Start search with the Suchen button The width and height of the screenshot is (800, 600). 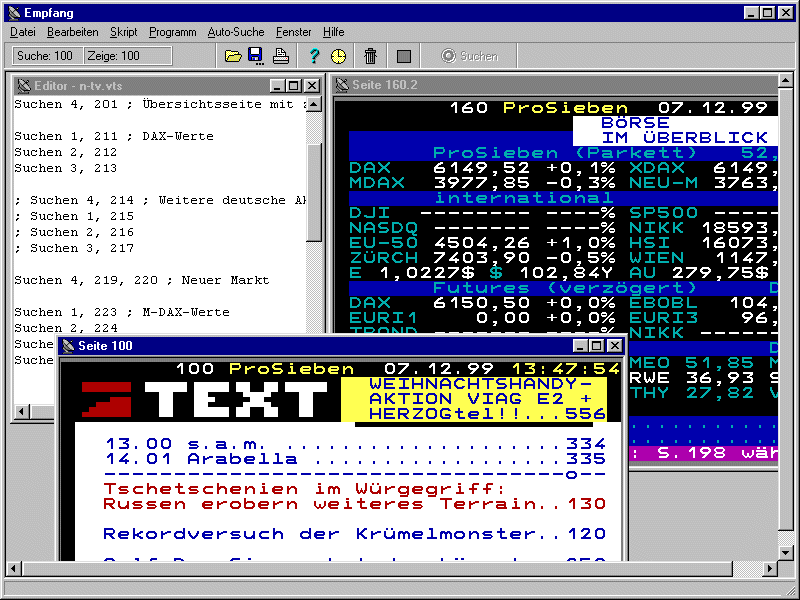(470, 56)
